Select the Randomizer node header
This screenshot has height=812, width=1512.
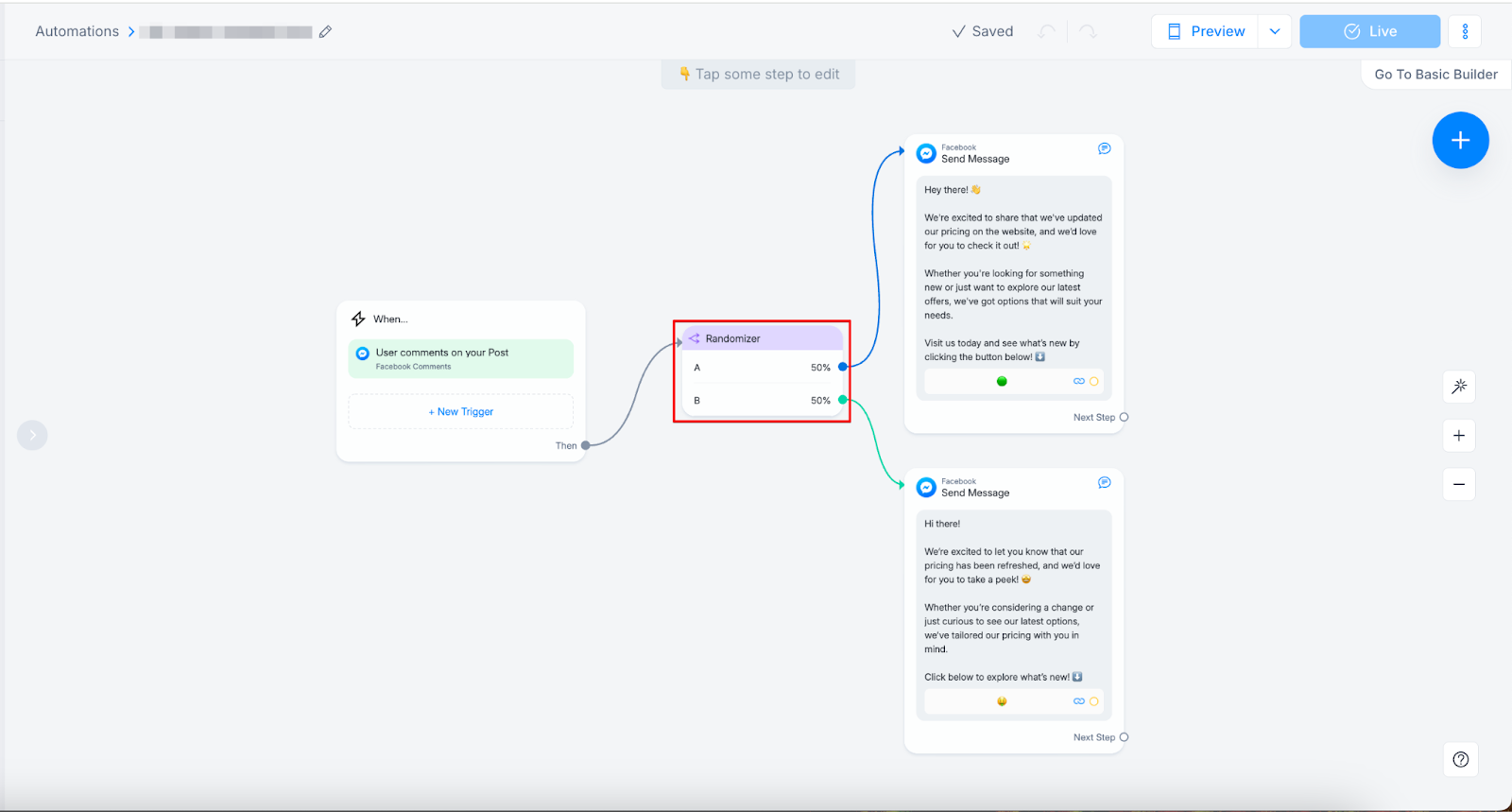(x=762, y=338)
